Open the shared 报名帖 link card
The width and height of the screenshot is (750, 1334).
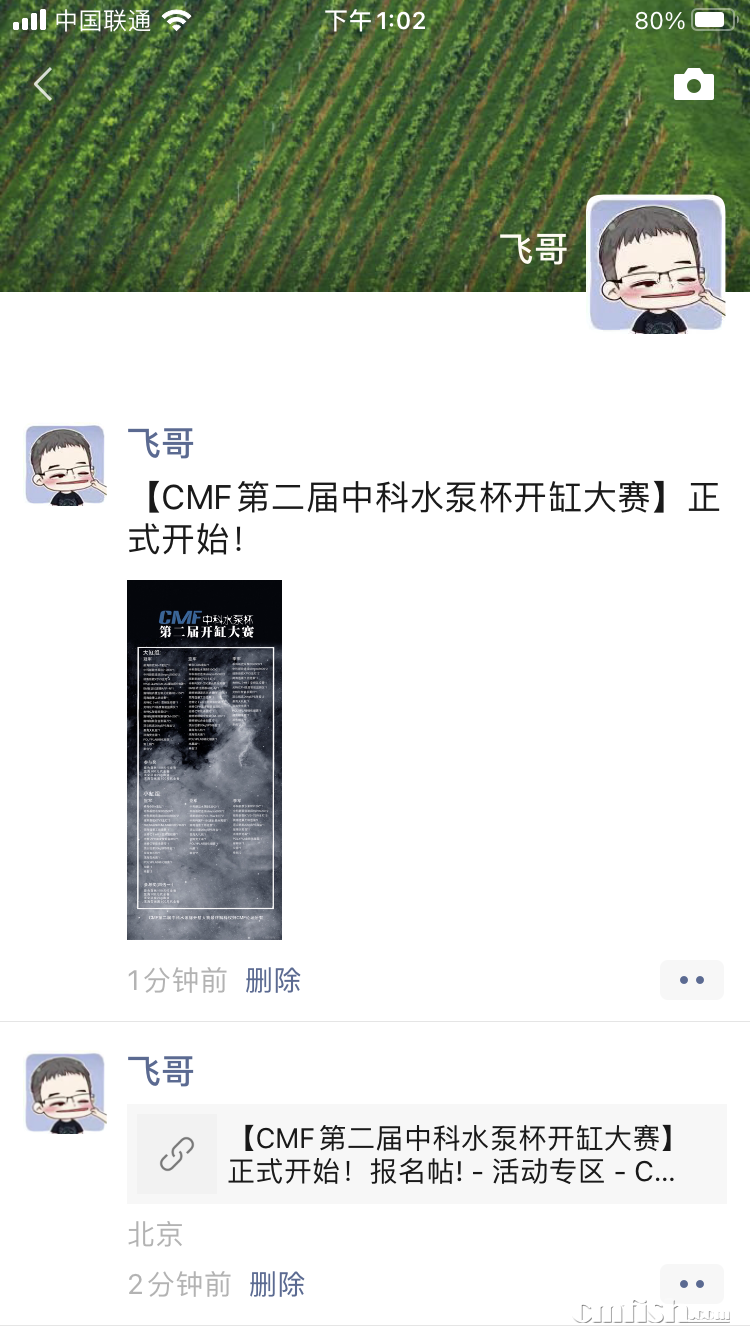427,1154
